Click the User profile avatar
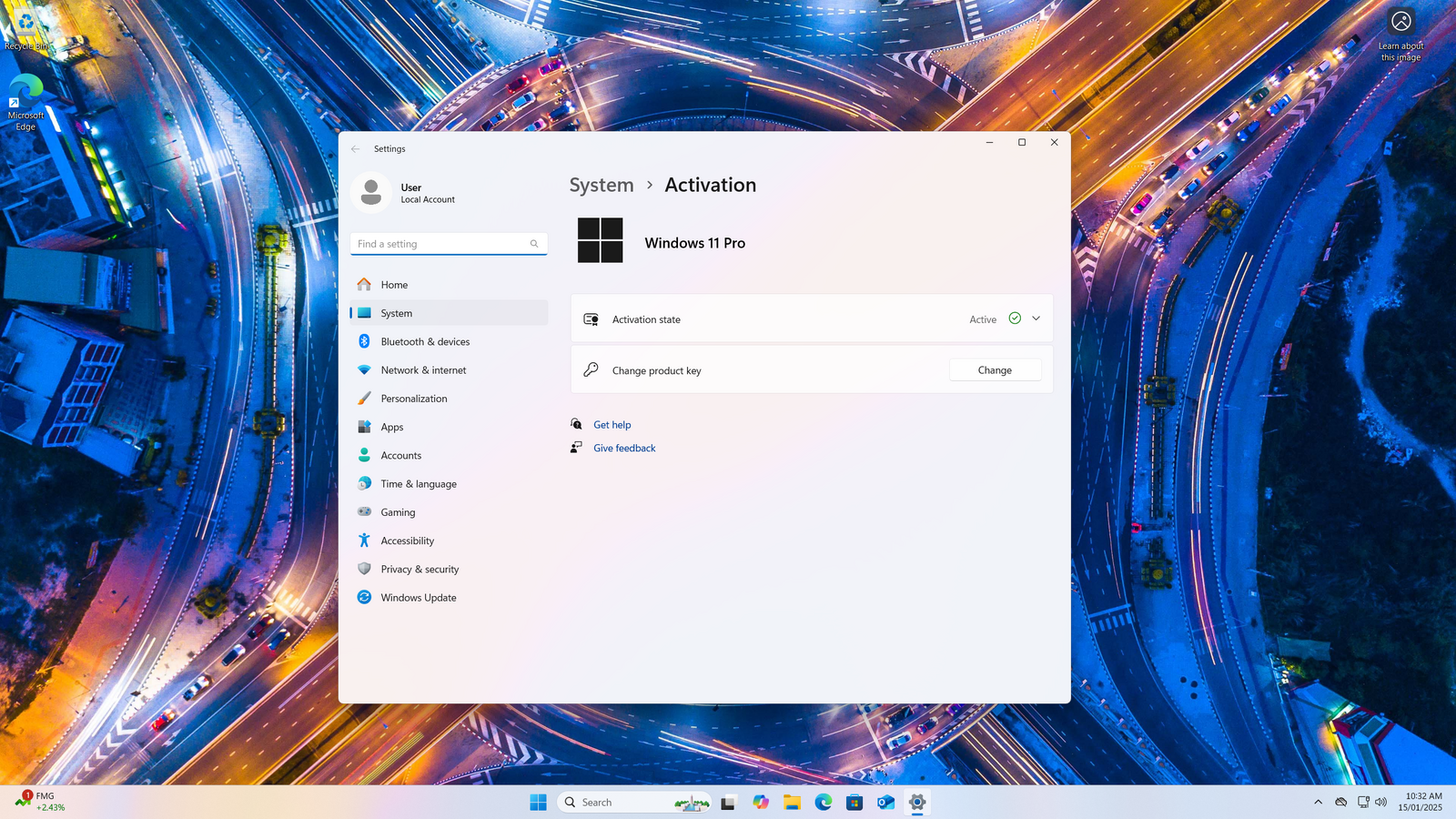1456x819 pixels. [371, 192]
